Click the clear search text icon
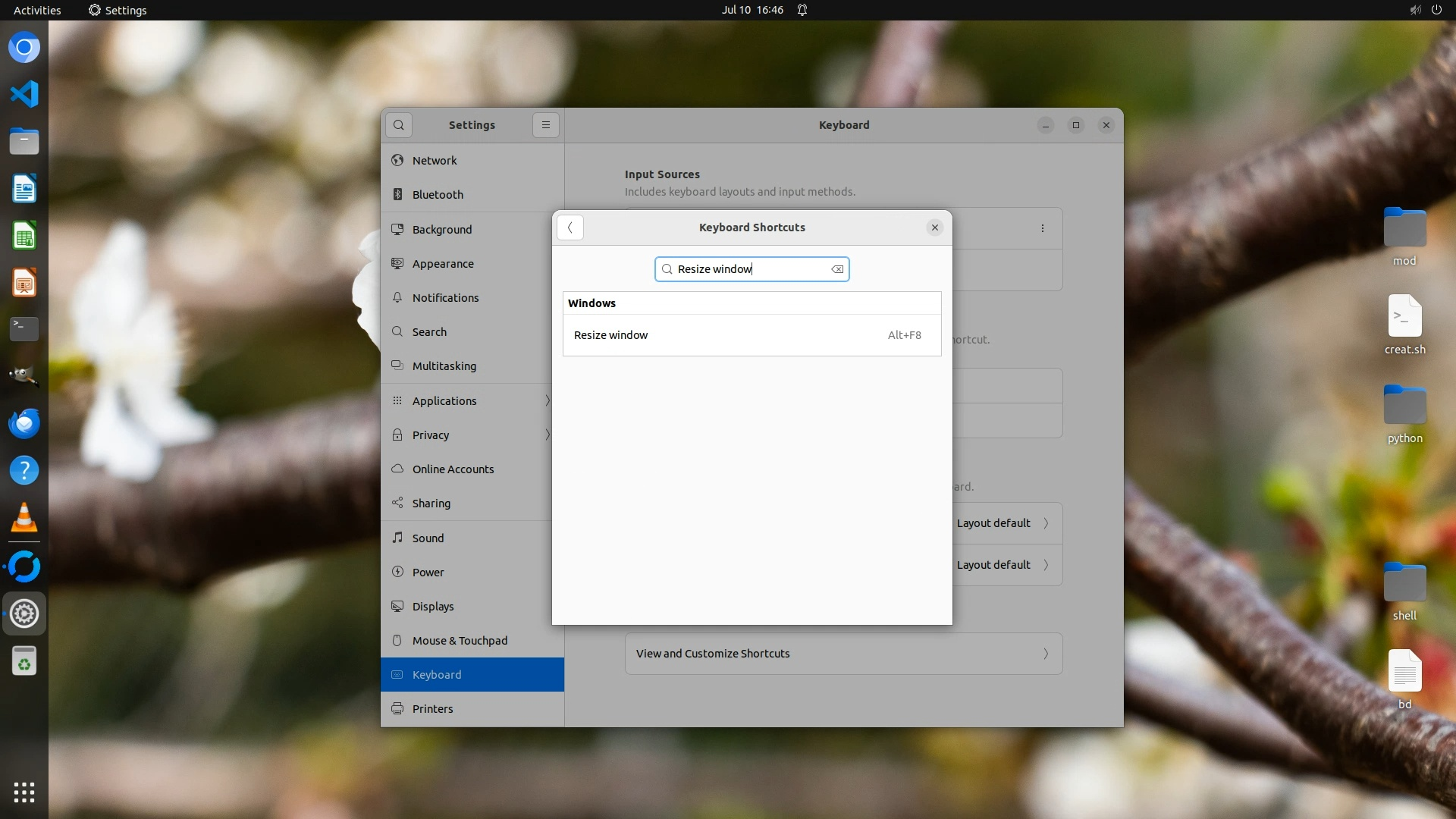Screen dimensions: 1456x819 (x=837, y=269)
